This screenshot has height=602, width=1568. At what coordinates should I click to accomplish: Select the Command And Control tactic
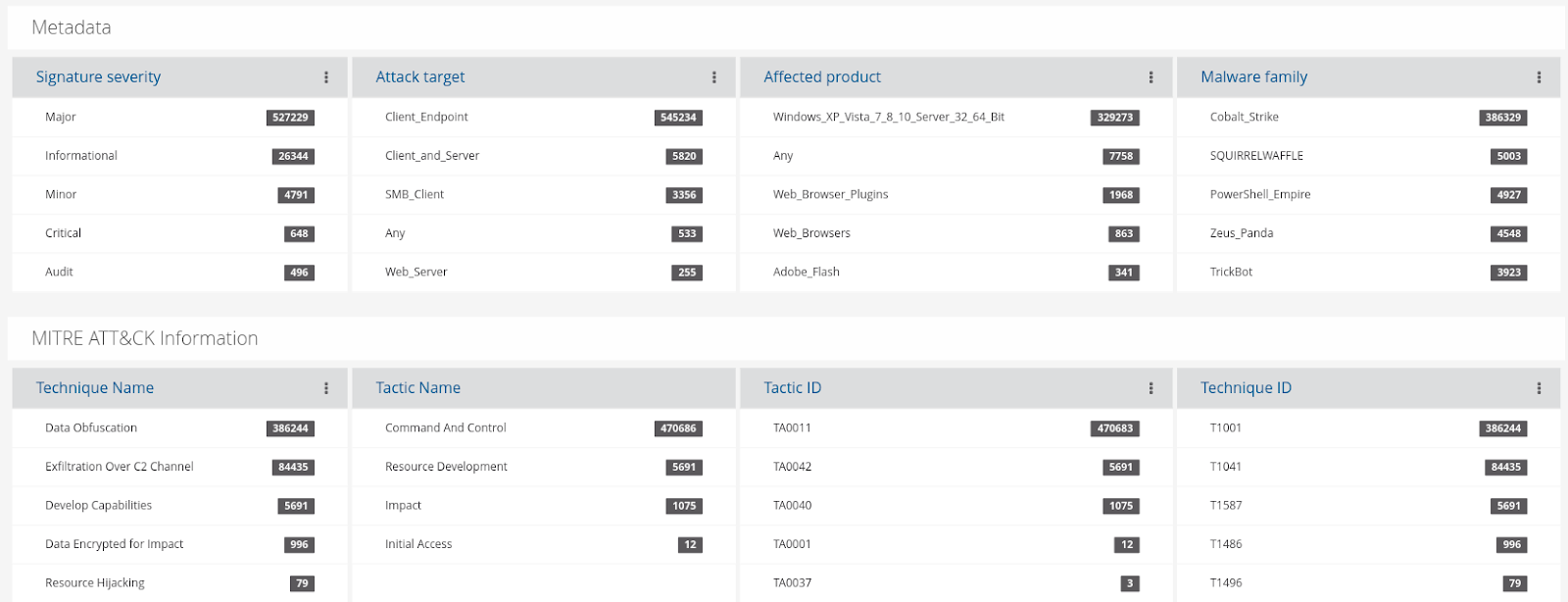(x=544, y=427)
